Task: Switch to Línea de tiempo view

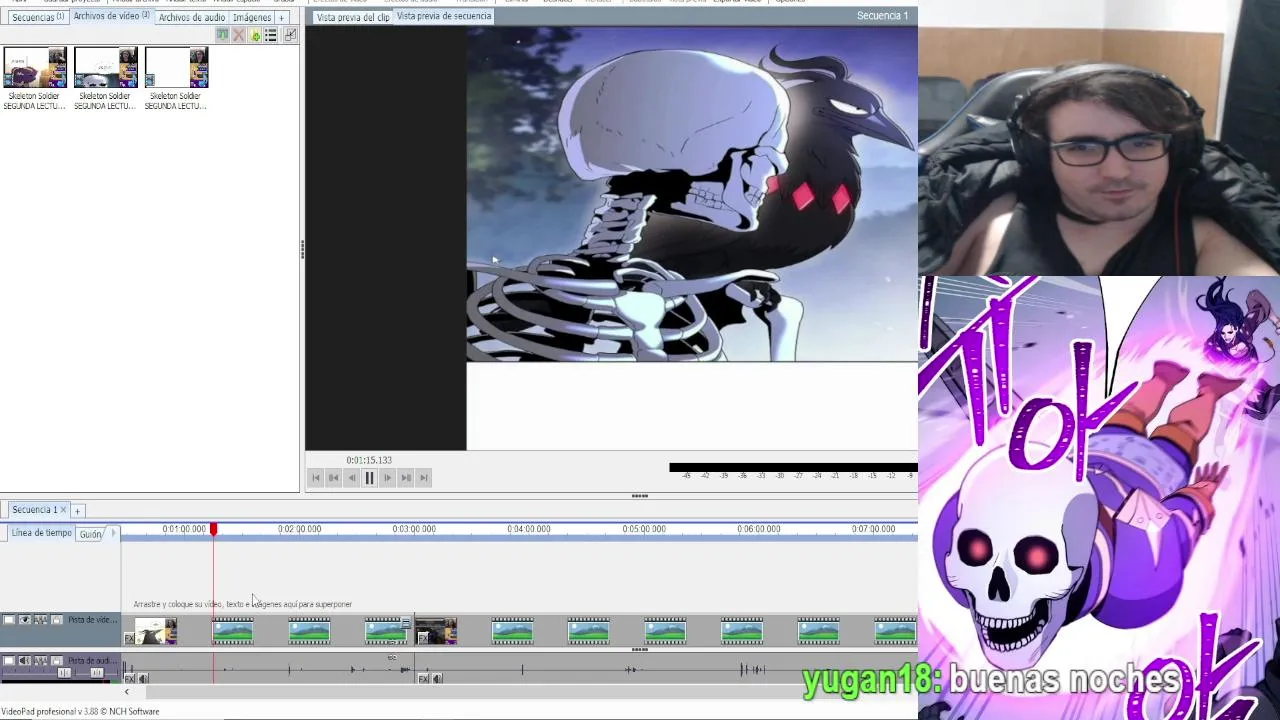Action: [41, 533]
